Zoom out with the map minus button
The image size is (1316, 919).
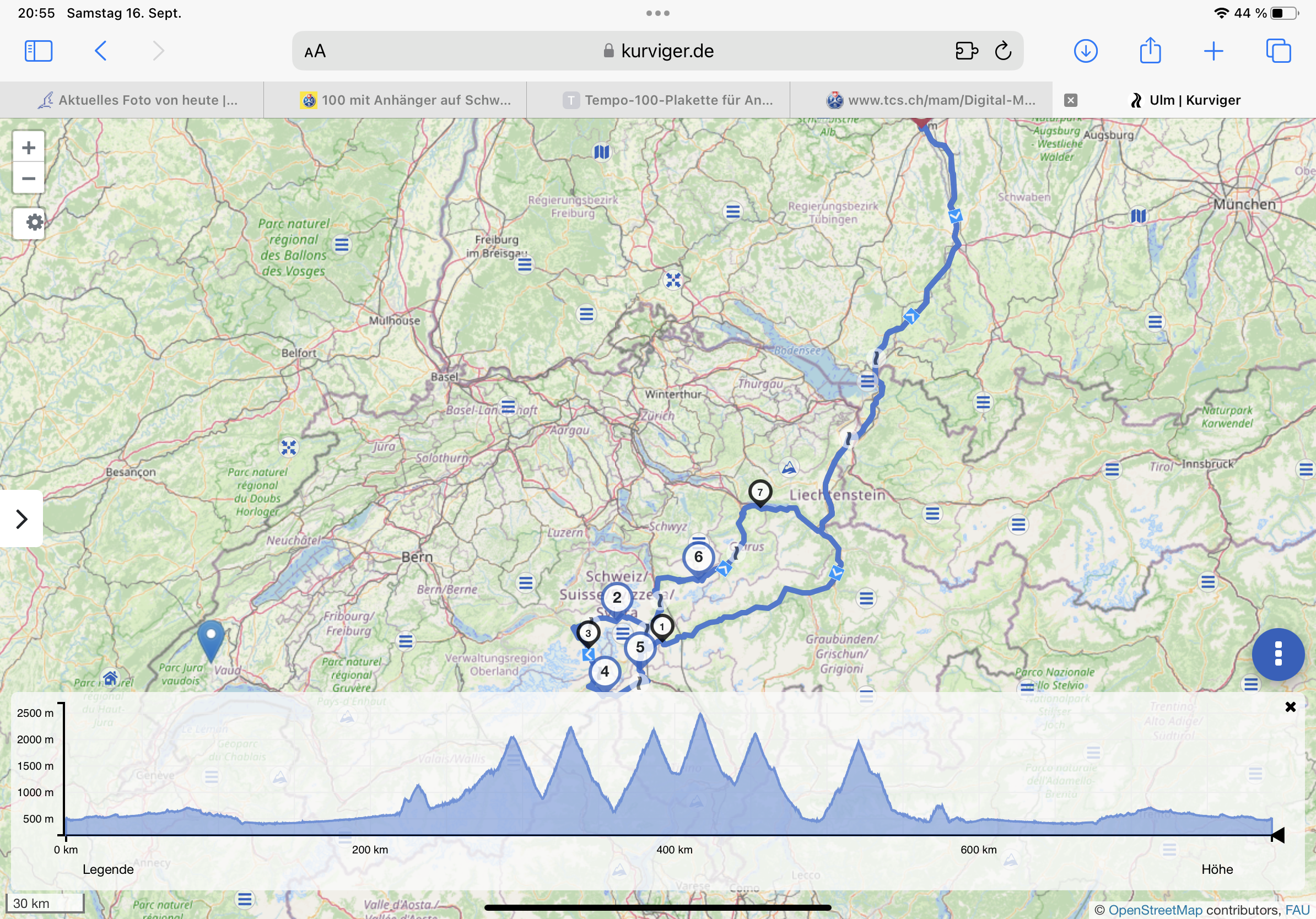(x=28, y=179)
